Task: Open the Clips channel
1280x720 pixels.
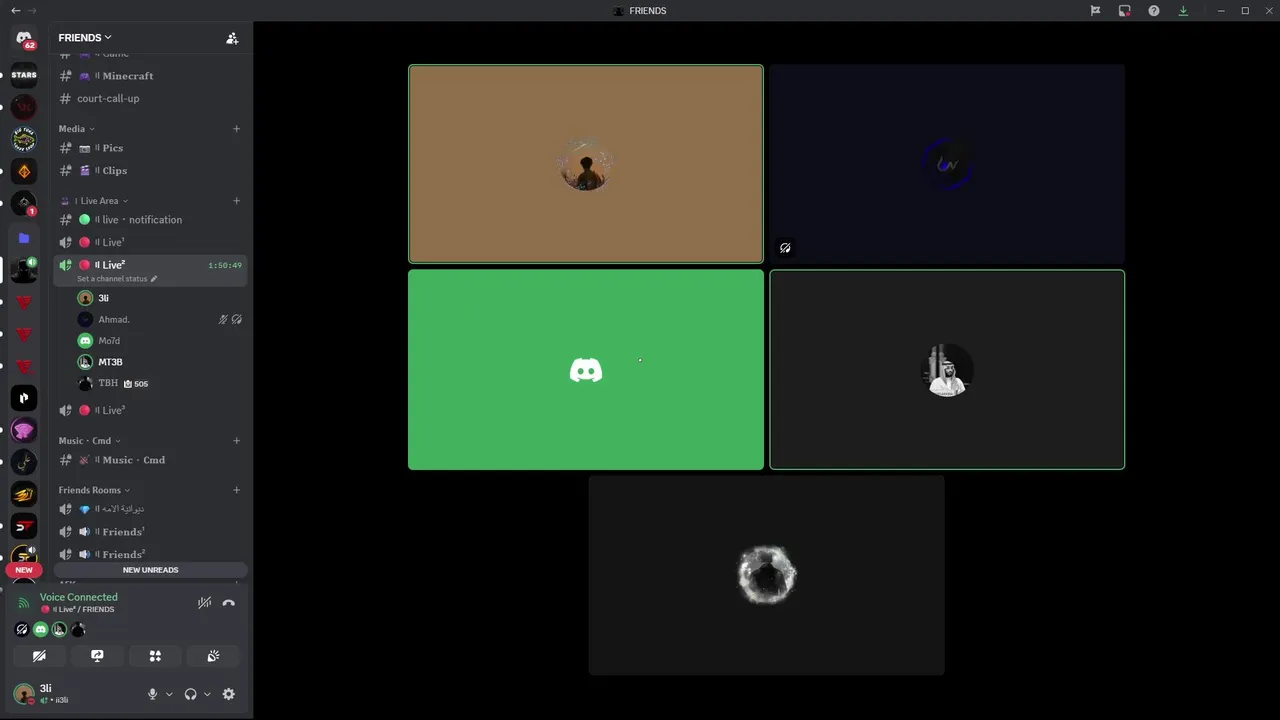Action: (150, 171)
